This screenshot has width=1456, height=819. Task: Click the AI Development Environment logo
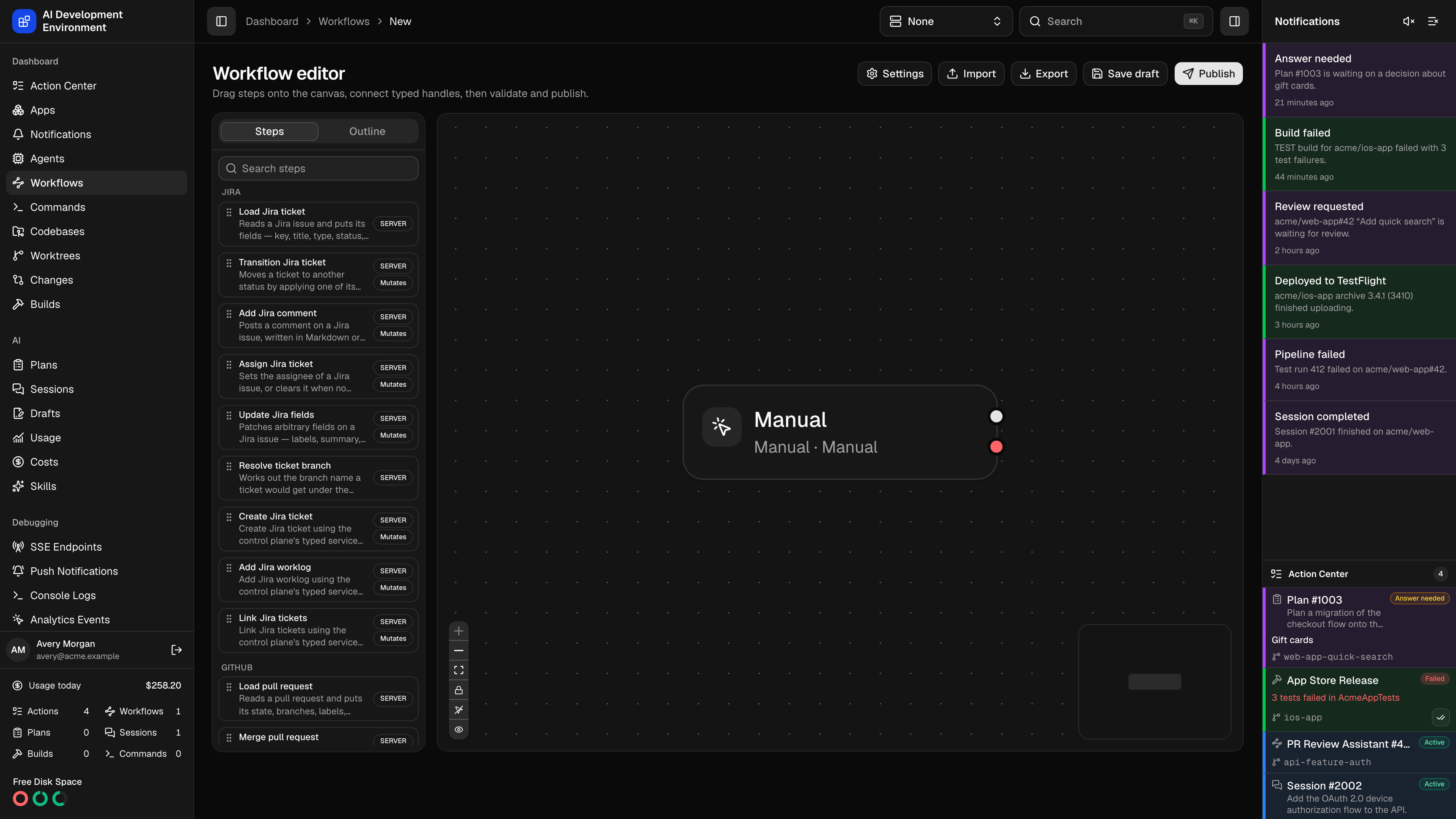(24, 22)
